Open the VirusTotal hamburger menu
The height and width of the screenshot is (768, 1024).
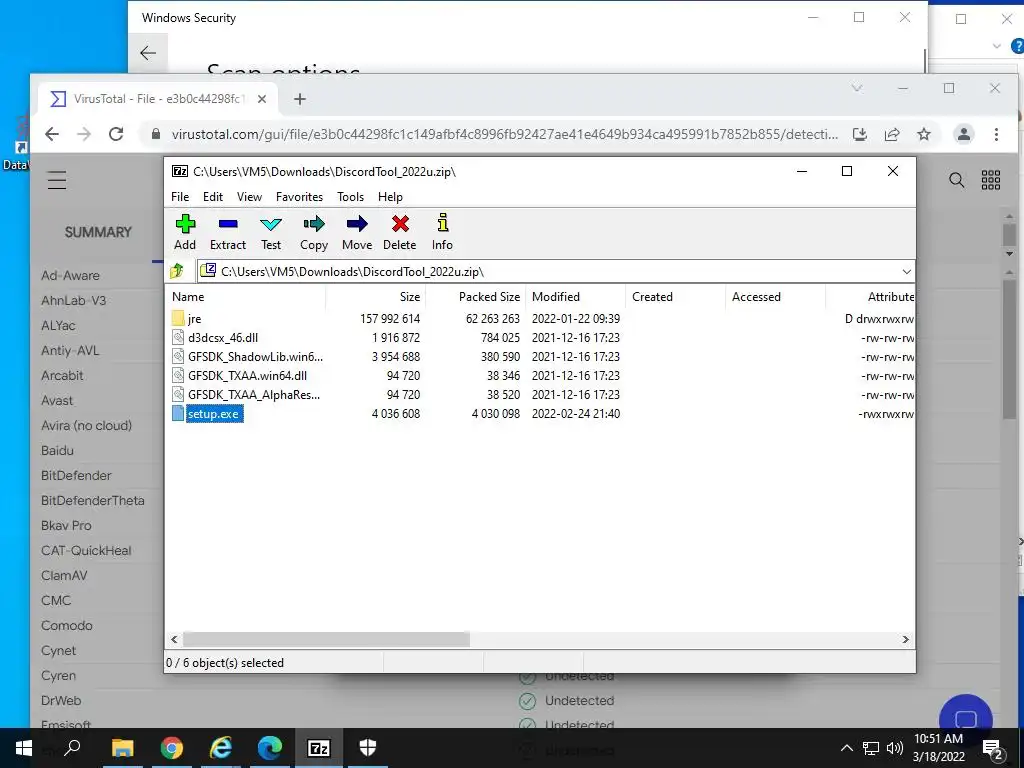pyautogui.click(x=57, y=180)
